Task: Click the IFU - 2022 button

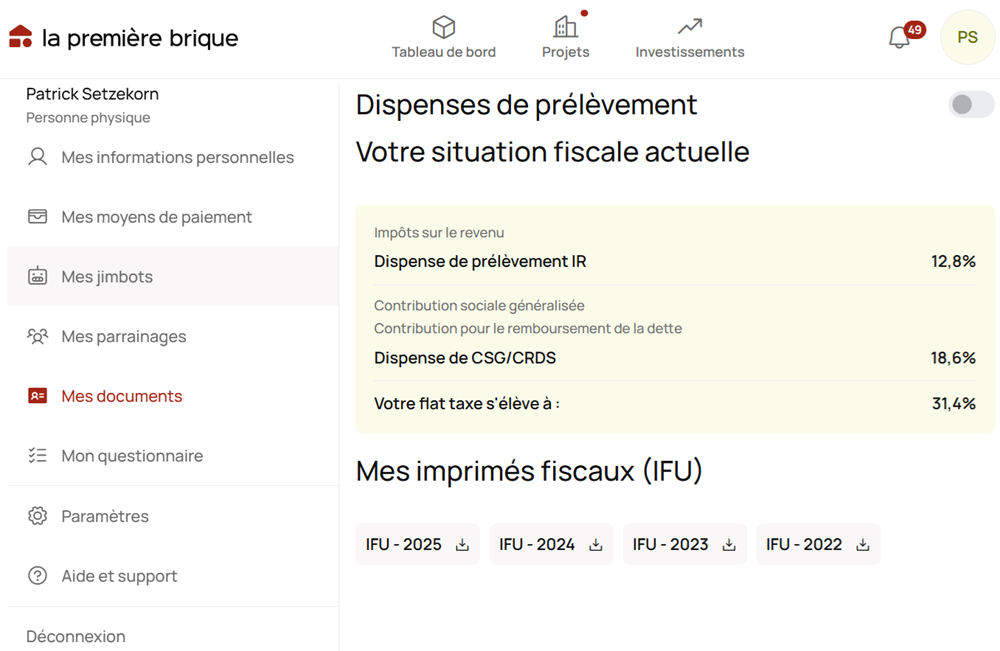Action: click(x=818, y=544)
